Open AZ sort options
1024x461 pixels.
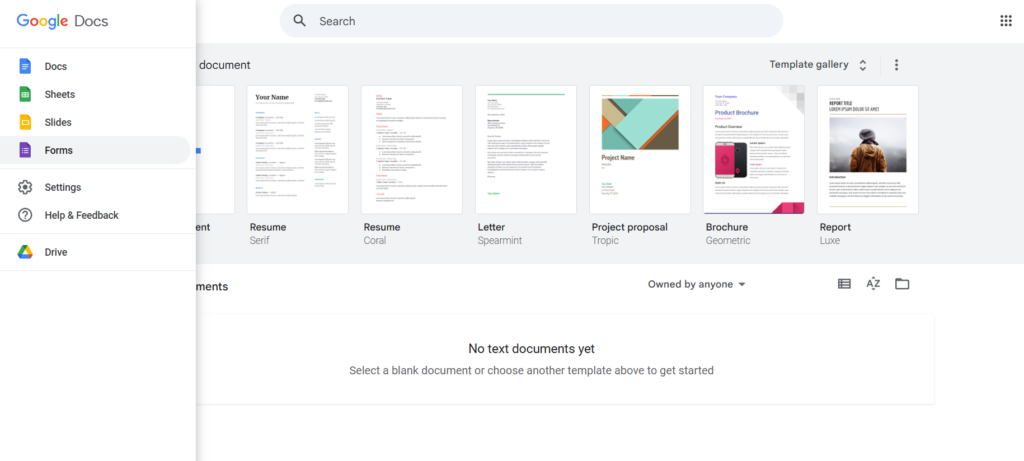coord(873,284)
